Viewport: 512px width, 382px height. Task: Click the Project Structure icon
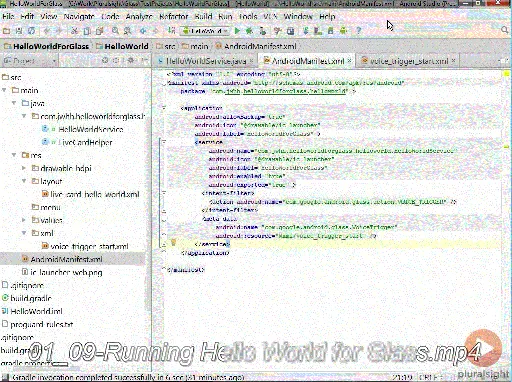[291, 31]
